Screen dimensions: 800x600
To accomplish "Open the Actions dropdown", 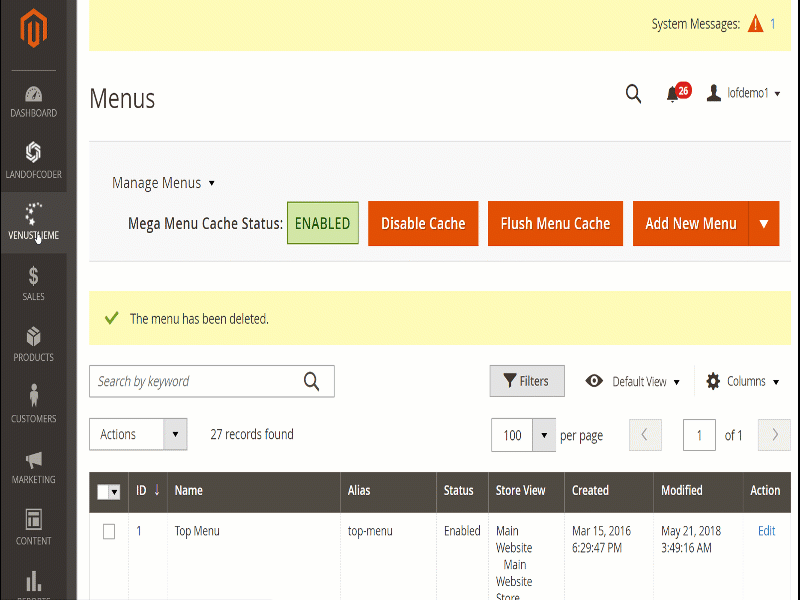I will (x=138, y=434).
